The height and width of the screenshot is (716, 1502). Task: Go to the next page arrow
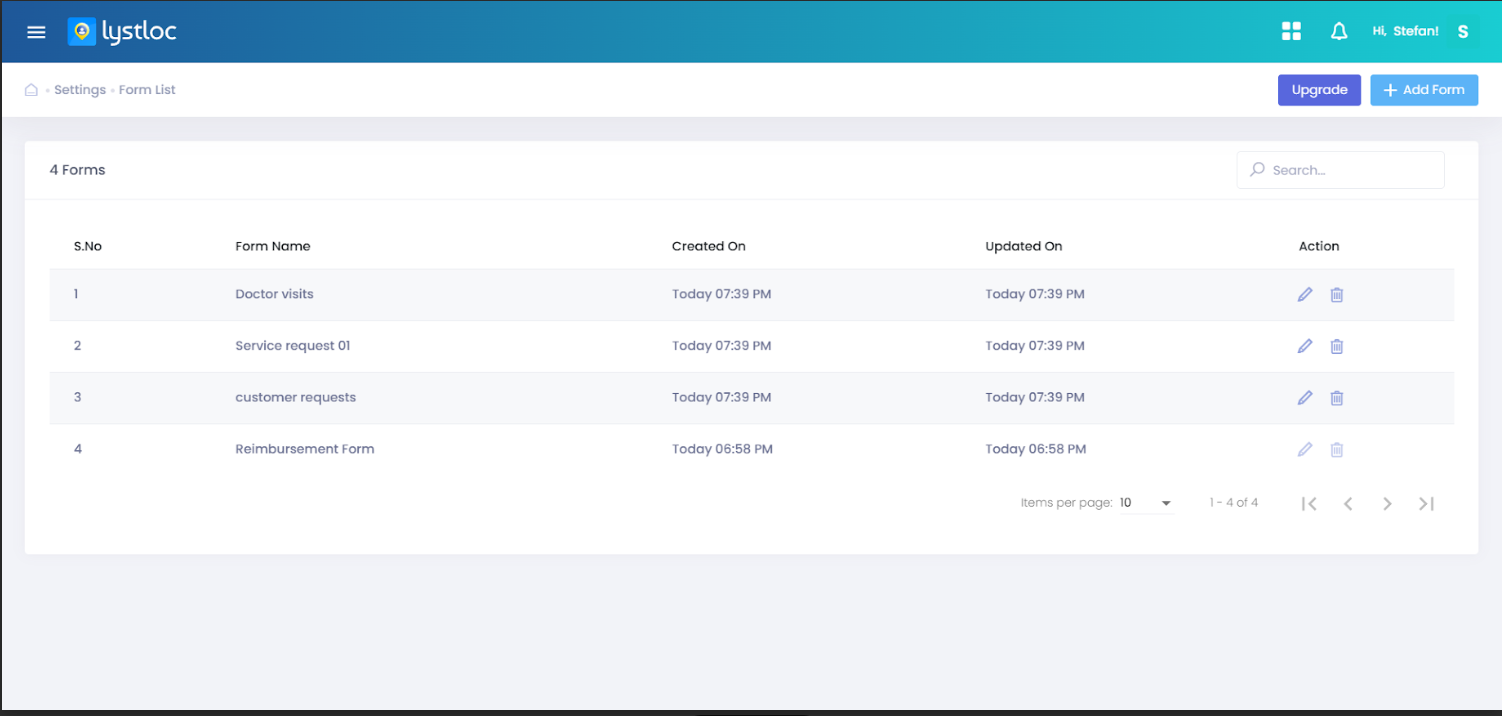[1387, 504]
